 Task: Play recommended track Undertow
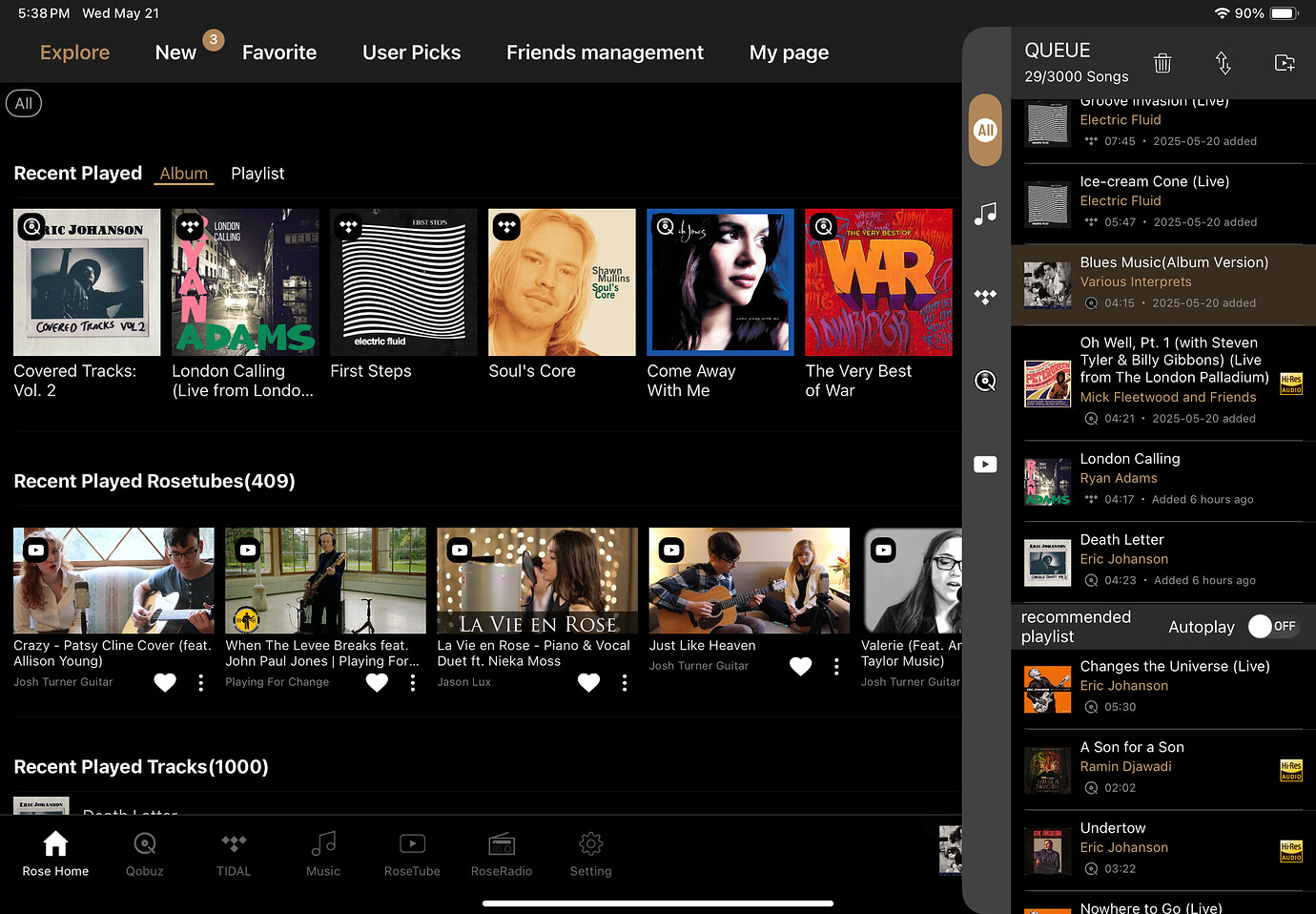pos(1163,851)
